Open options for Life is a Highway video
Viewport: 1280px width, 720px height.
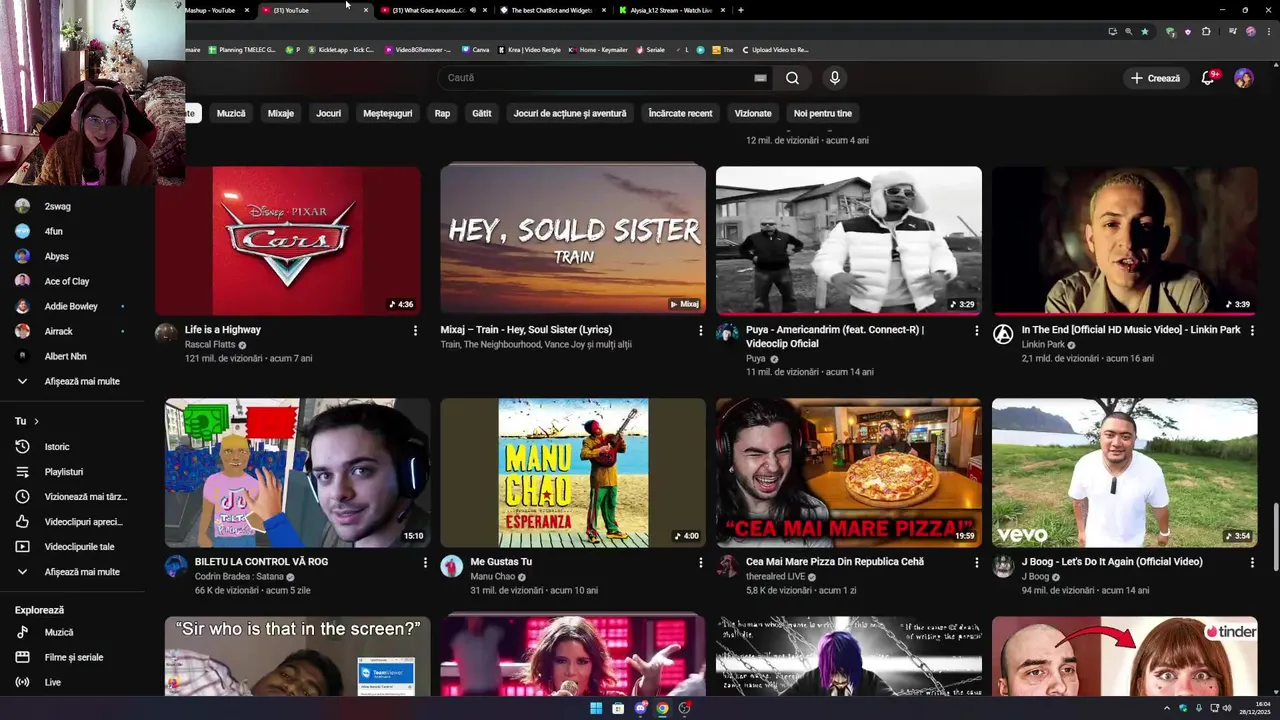pyautogui.click(x=415, y=330)
